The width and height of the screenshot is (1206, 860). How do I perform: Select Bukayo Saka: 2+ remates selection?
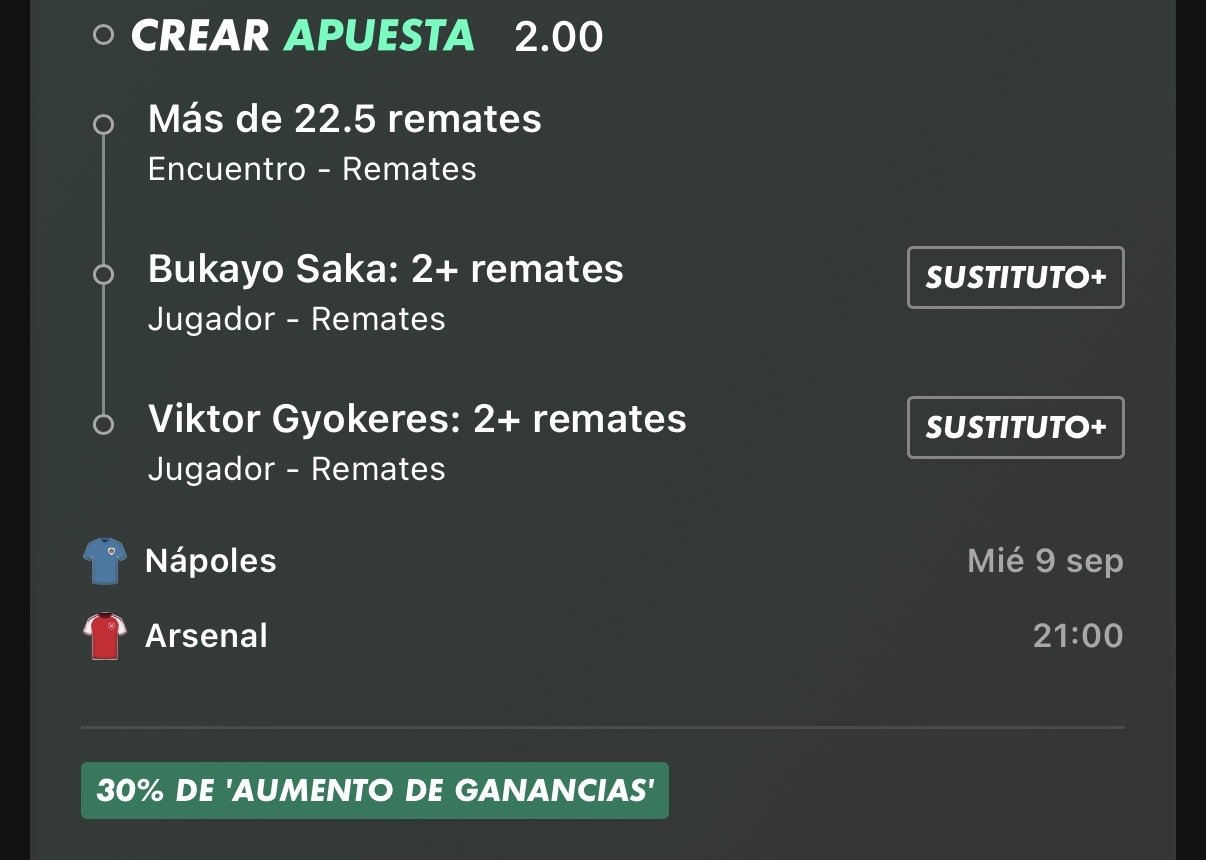[386, 269]
